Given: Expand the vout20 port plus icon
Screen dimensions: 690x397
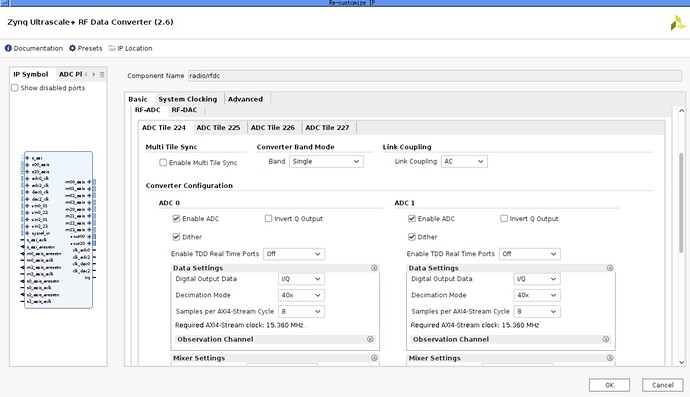Looking at the screenshot, I should tap(89, 243).
